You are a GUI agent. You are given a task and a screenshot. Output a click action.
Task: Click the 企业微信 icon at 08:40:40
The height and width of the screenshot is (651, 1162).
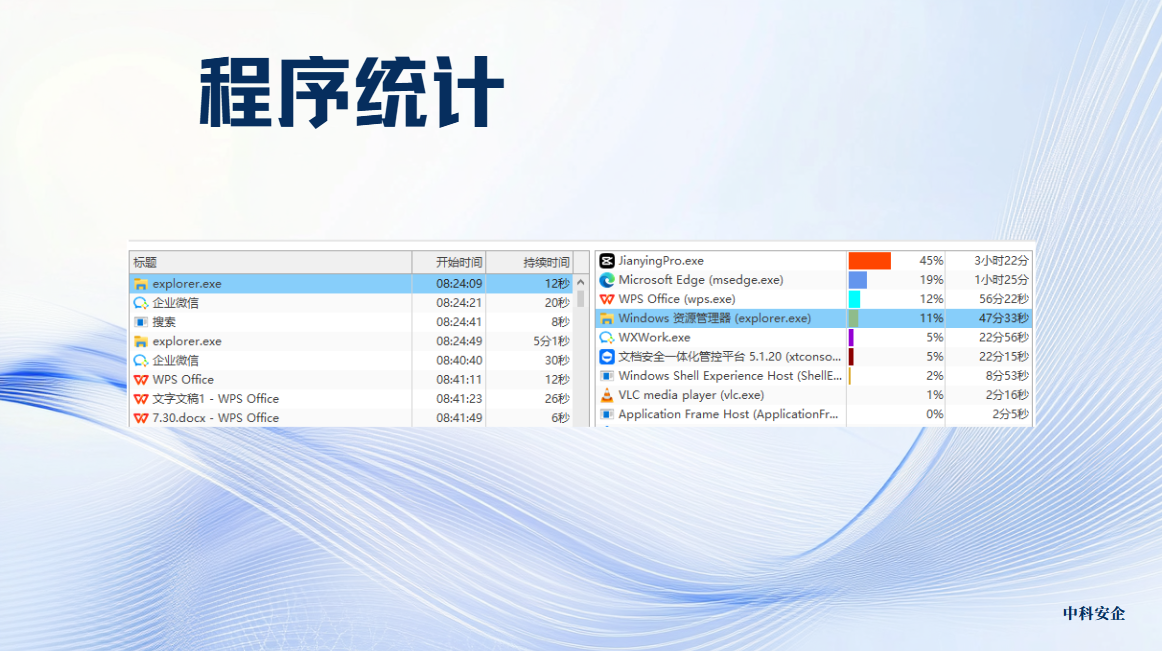pos(141,361)
